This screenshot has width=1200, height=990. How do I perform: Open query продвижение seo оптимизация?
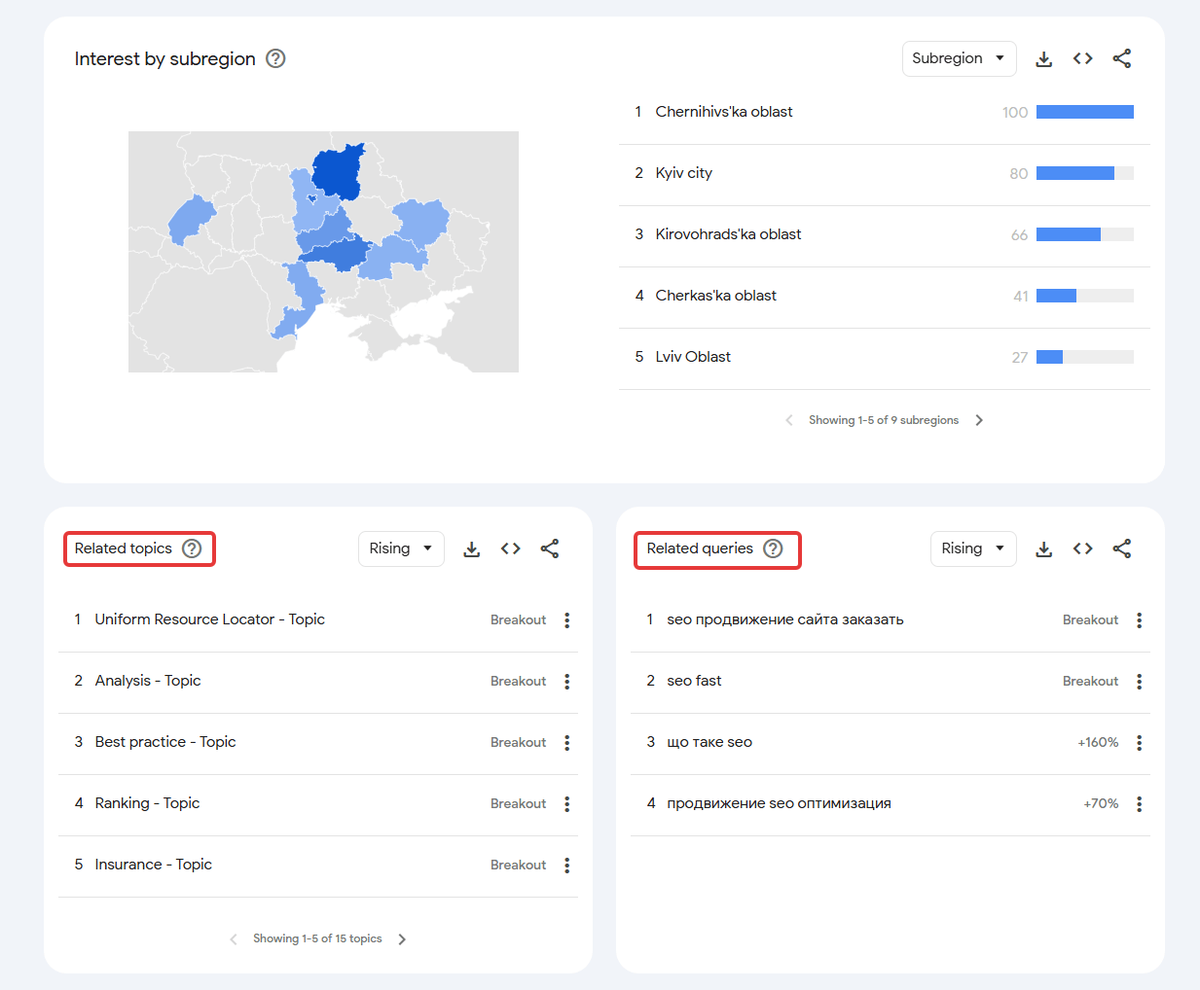pyautogui.click(x=779, y=803)
